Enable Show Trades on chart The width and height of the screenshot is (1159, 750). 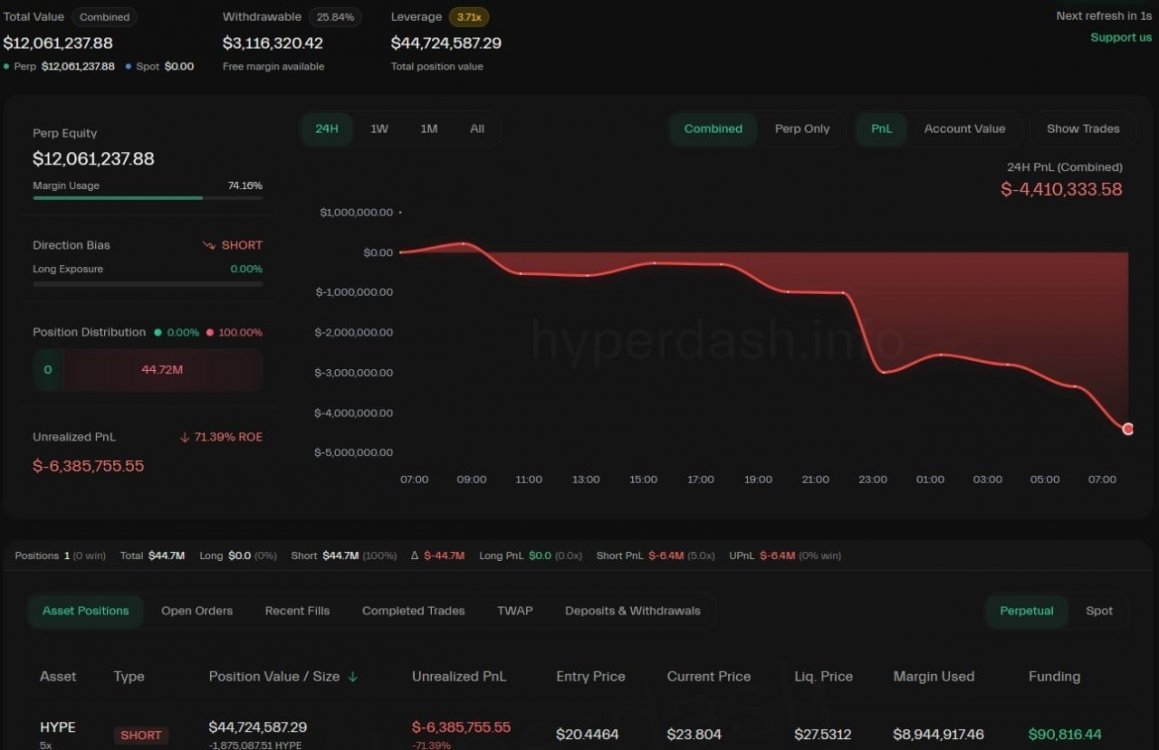tap(1083, 129)
